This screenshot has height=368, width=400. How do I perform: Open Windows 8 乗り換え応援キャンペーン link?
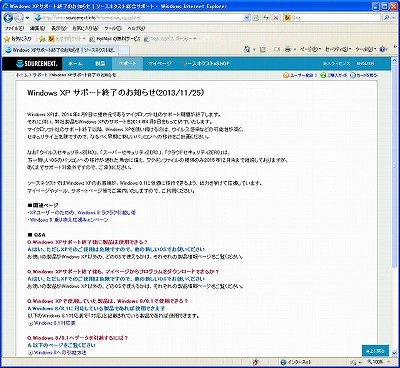click(69, 220)
